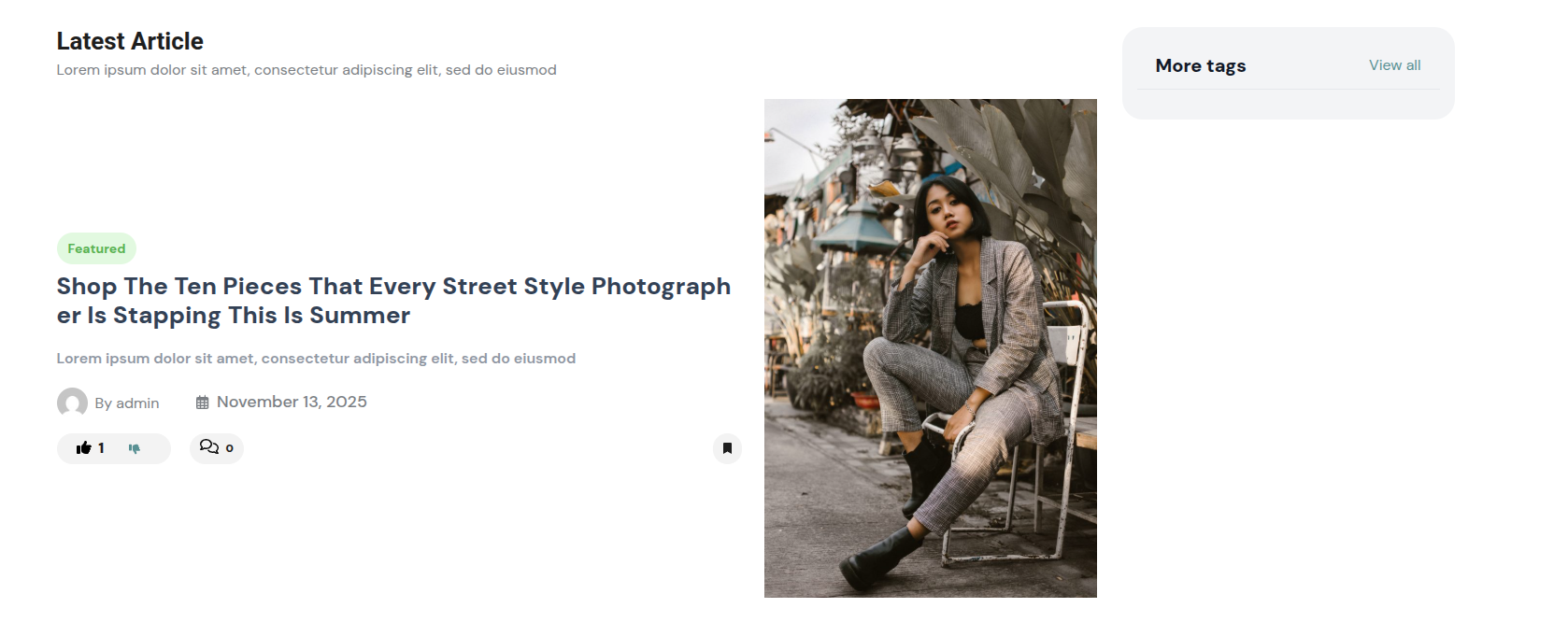Bookmark the article with bookmark icon

coord(727,448)
